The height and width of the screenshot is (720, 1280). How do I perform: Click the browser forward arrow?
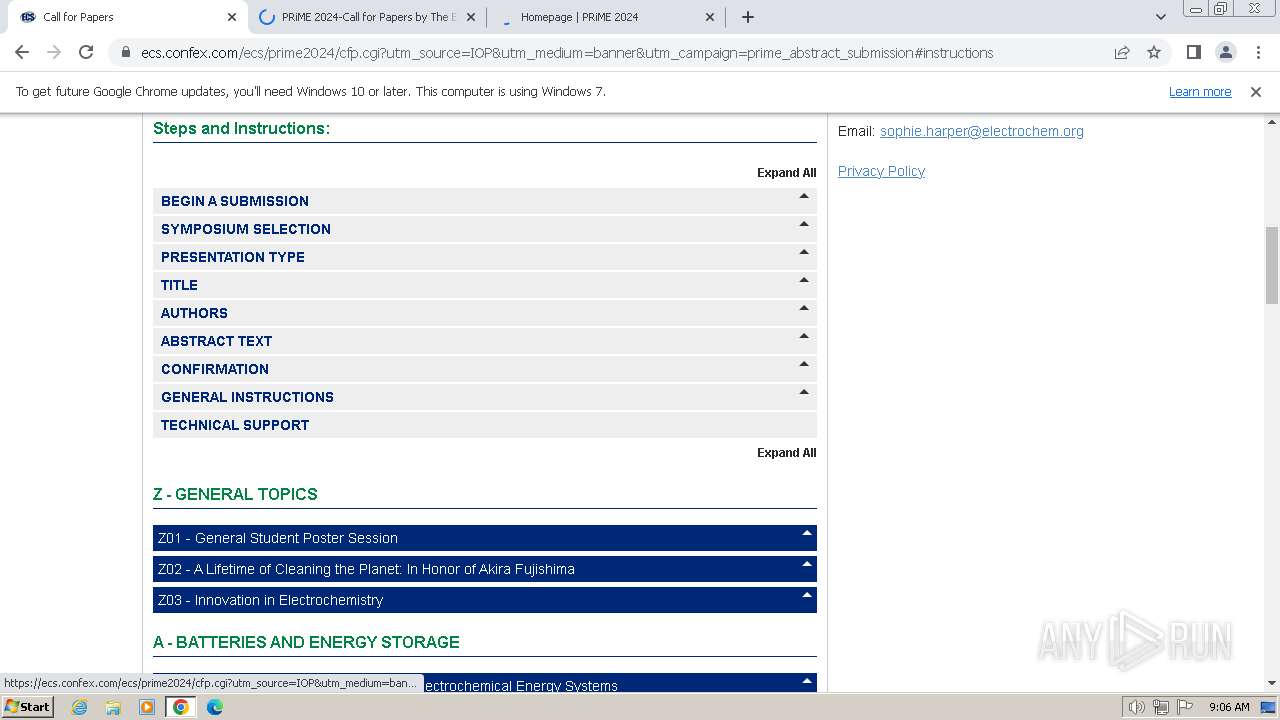pos(54,52)
